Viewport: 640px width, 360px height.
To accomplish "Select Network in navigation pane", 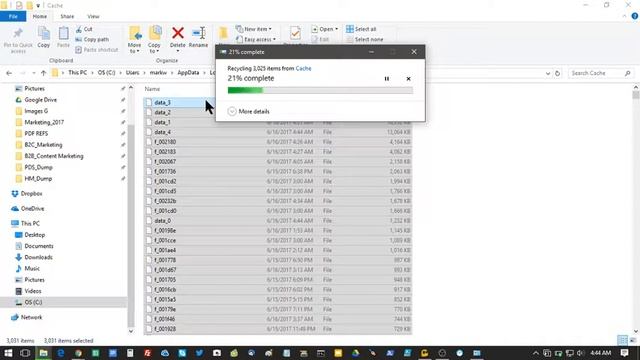I will pos(31,317).
